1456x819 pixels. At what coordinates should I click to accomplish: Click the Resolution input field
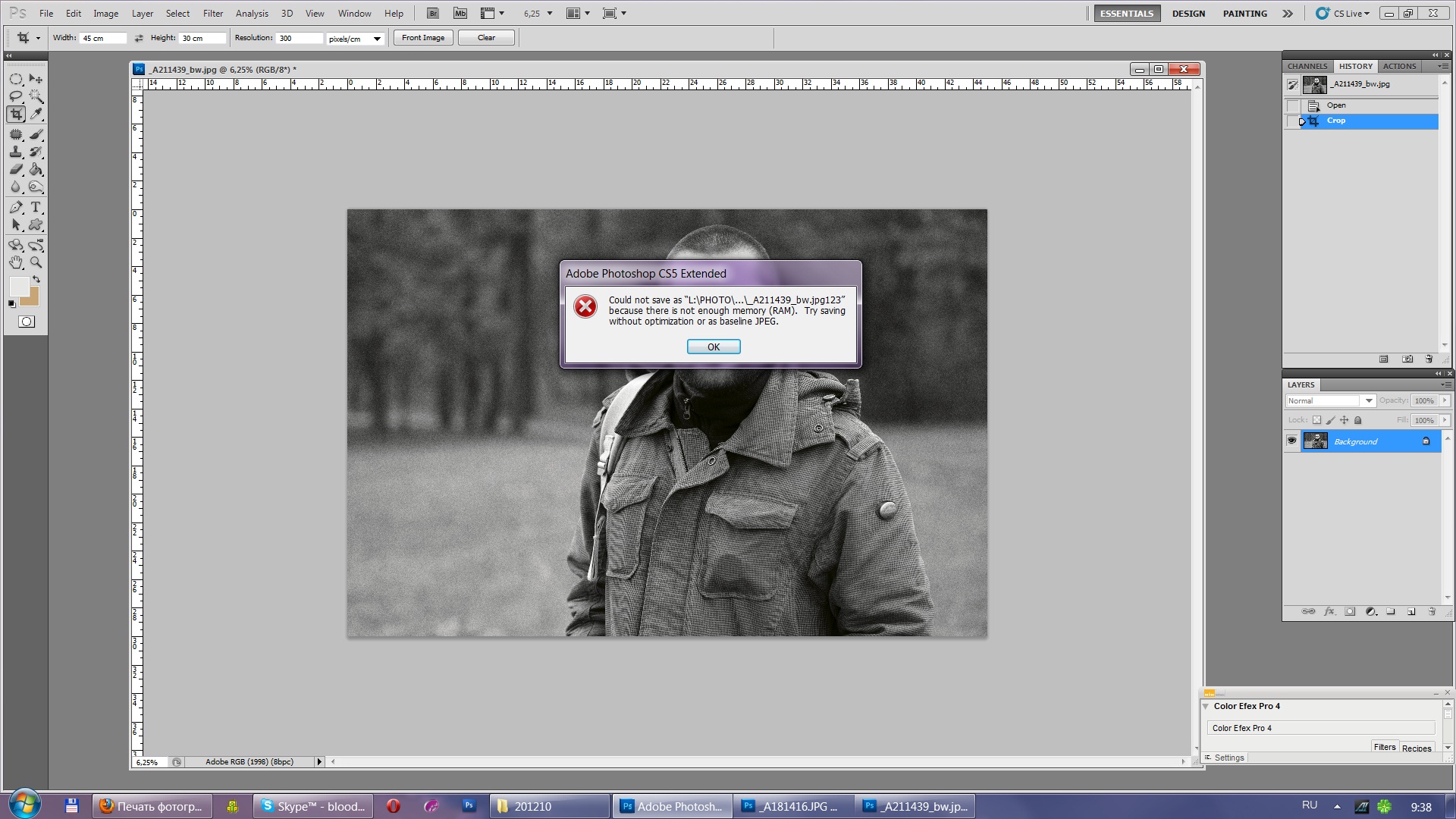pyautogui.click(x=299, y=38)
